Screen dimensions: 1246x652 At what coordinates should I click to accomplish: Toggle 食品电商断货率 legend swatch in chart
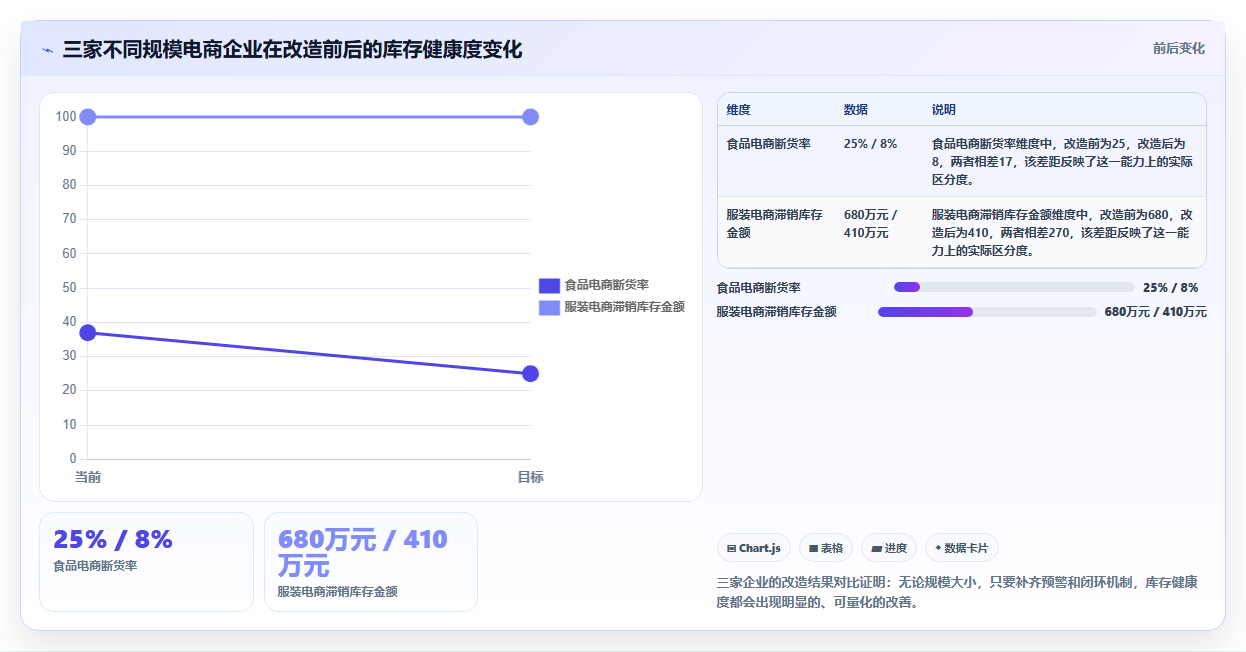pos(549,285)
